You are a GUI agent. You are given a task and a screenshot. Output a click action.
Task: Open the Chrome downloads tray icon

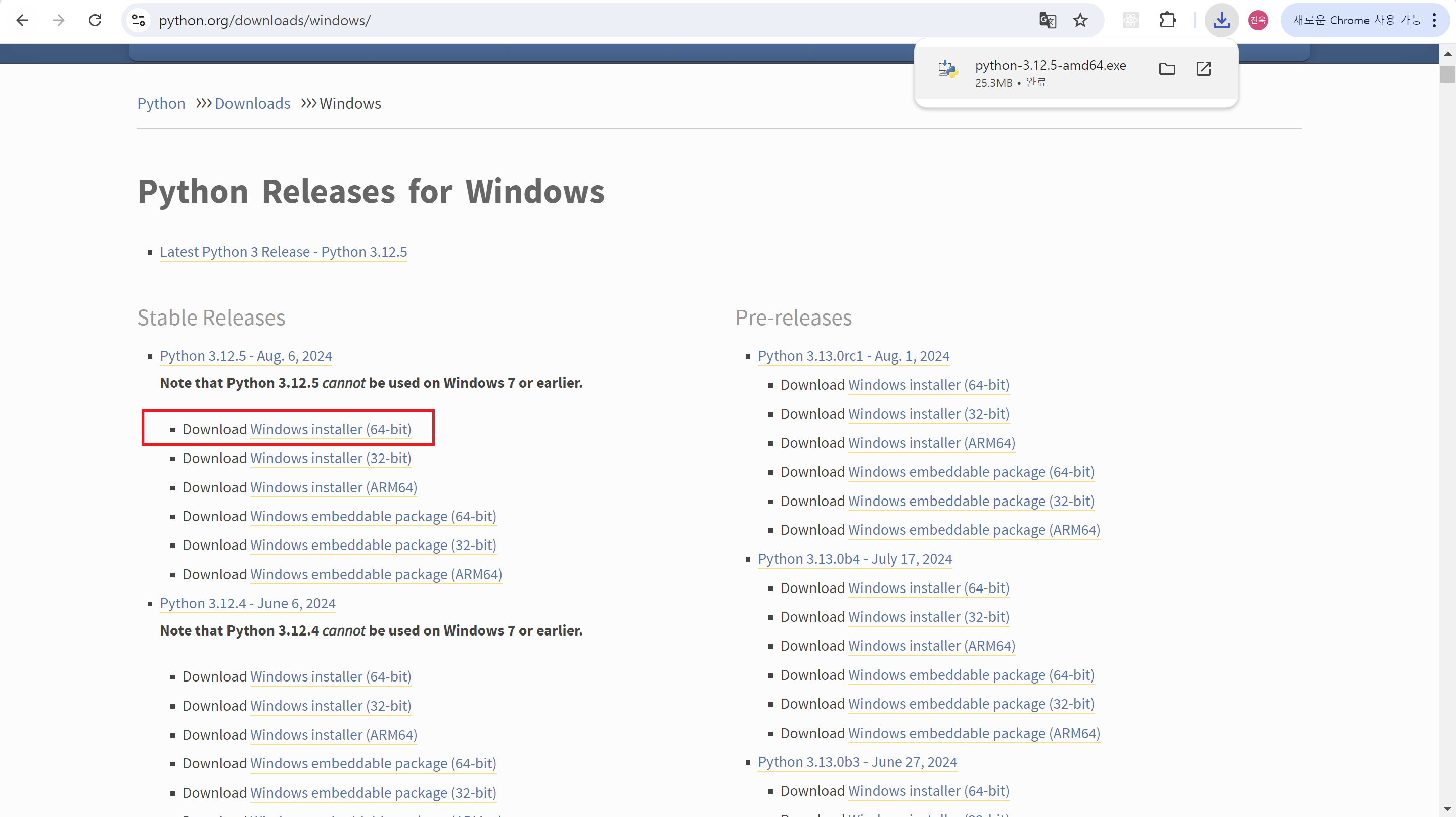1221,20
